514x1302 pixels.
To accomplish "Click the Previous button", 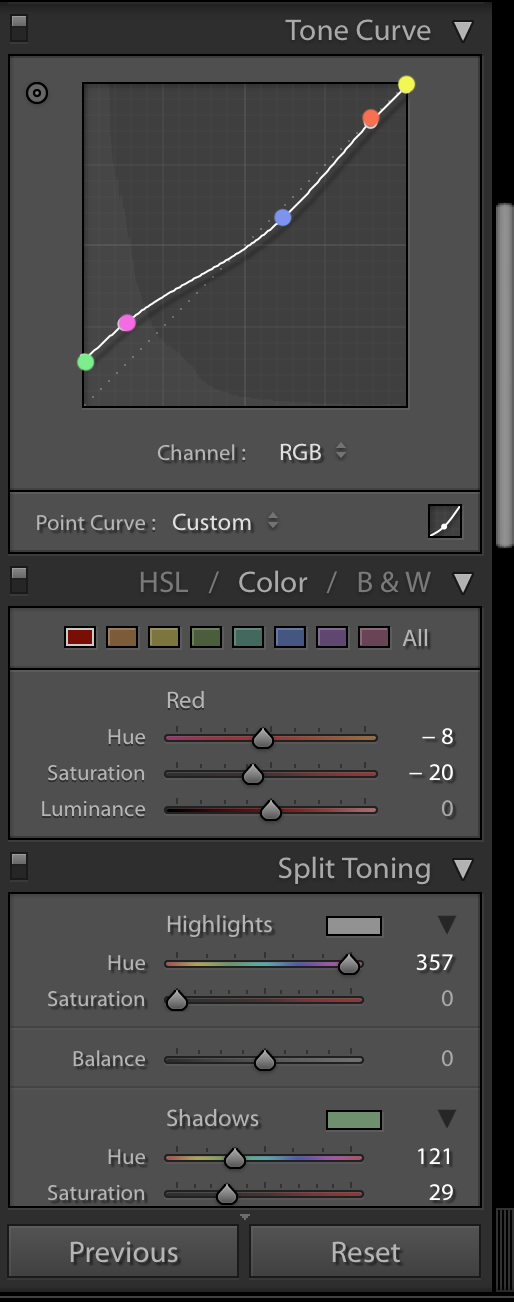I will tap(123, 1252).
